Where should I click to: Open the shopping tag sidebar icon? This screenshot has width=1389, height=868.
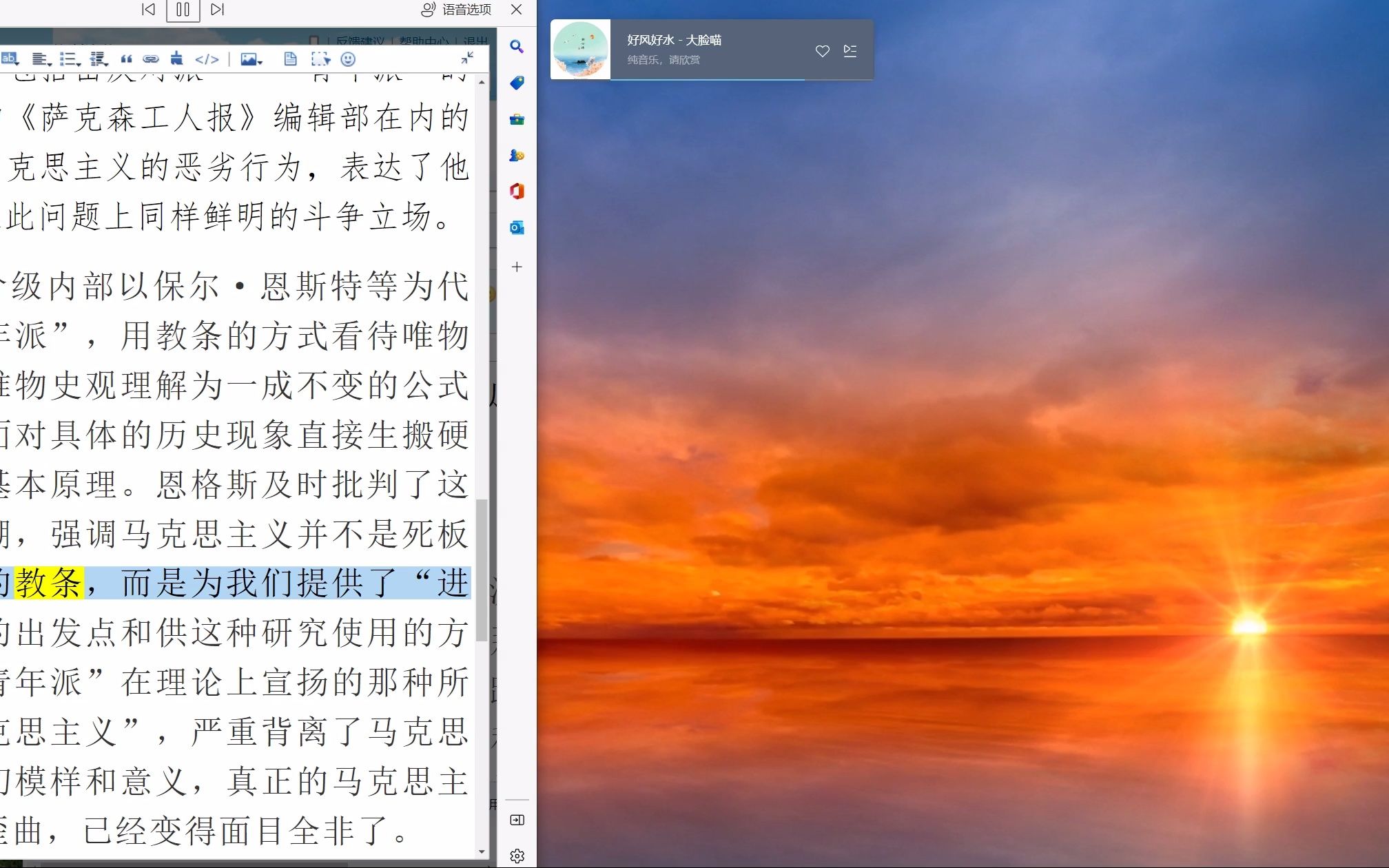click(x=517, y=83)
